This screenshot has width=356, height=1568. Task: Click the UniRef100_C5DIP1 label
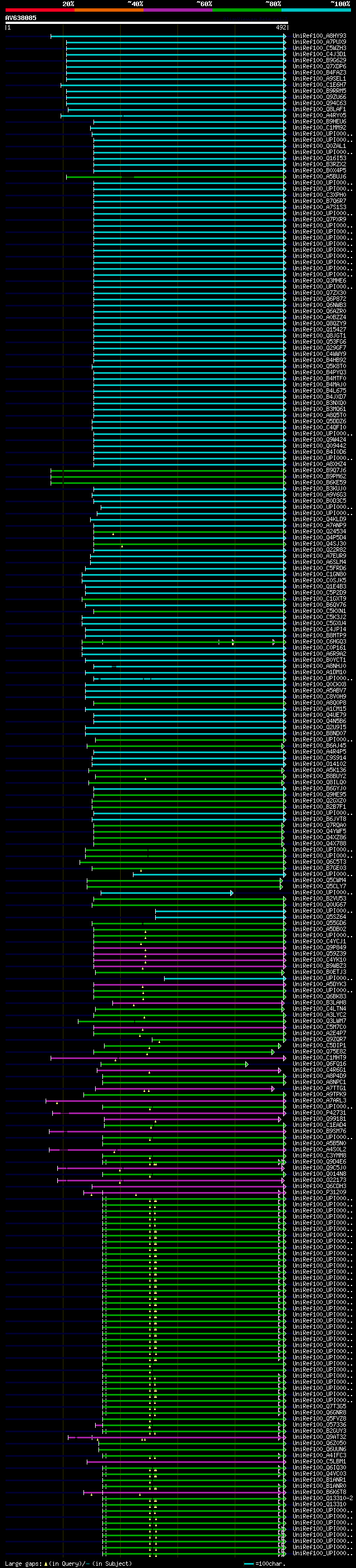pos(319,1045)
